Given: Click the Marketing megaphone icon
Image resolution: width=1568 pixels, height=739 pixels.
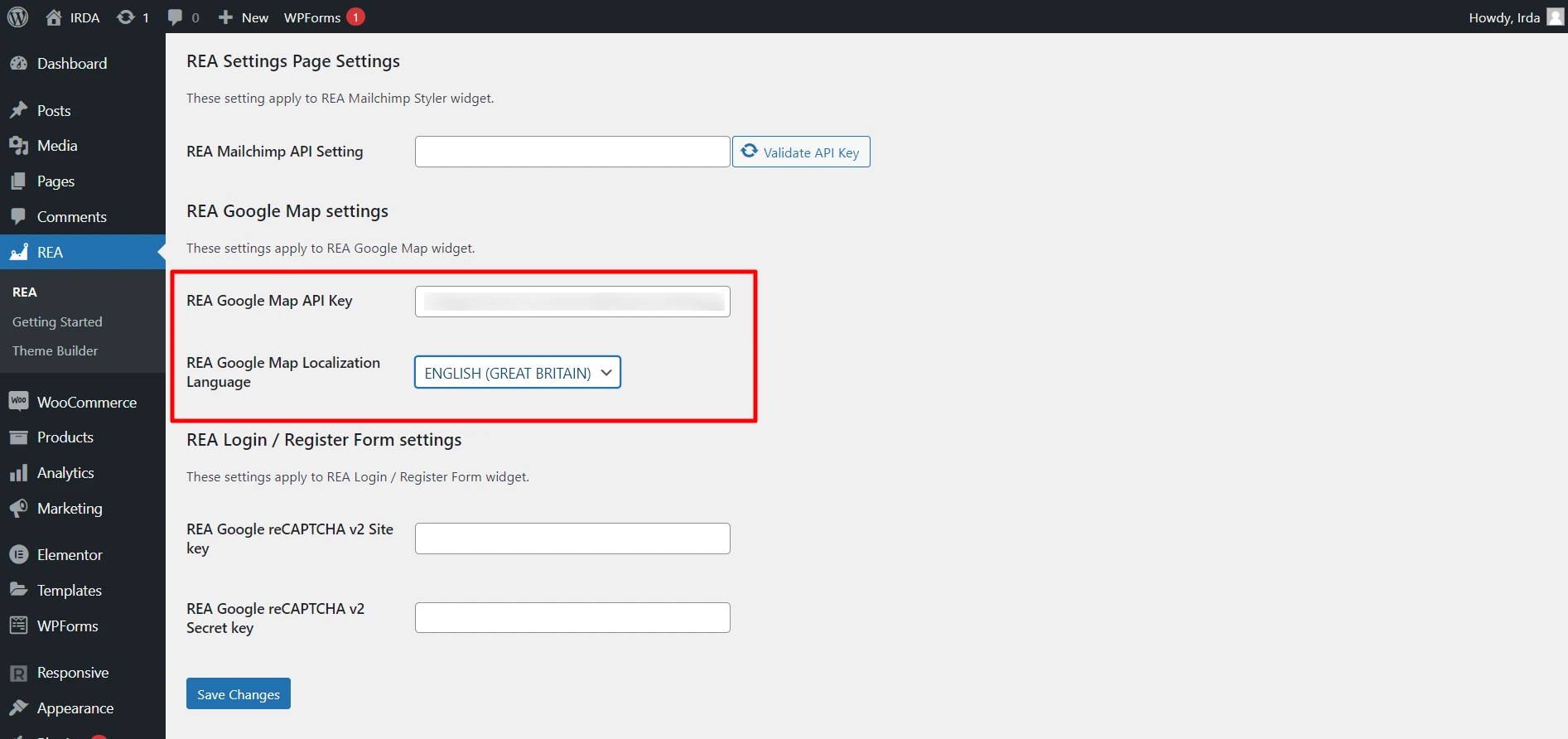Looking at the screenshot, I should tap(19, 509).
